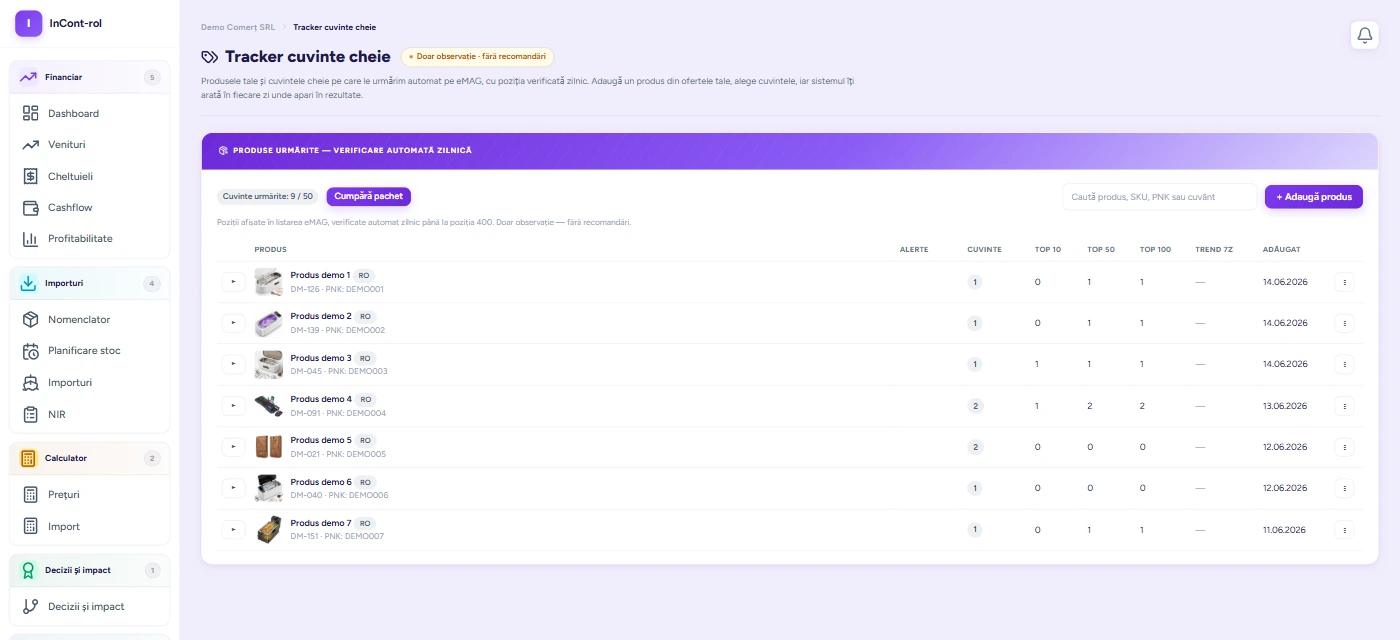Collapse the Importuri section header

(x=90, y=283)
